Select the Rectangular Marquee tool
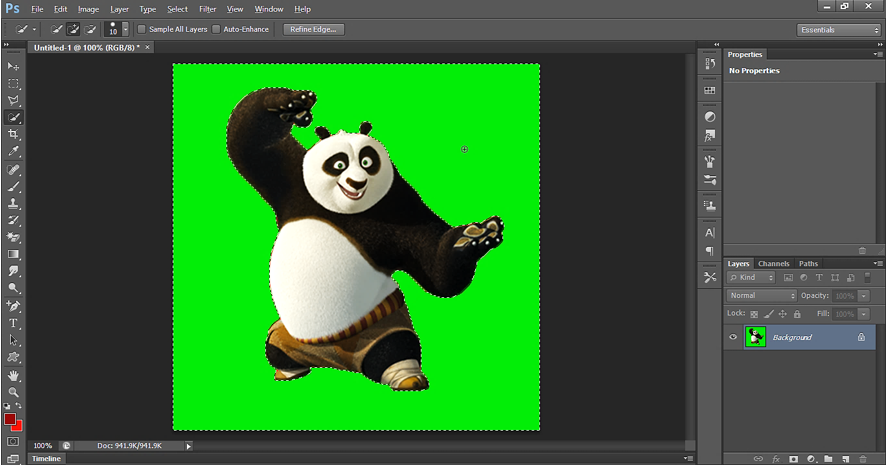The height and width of the screenshot is (466, 887). point(13,84)
